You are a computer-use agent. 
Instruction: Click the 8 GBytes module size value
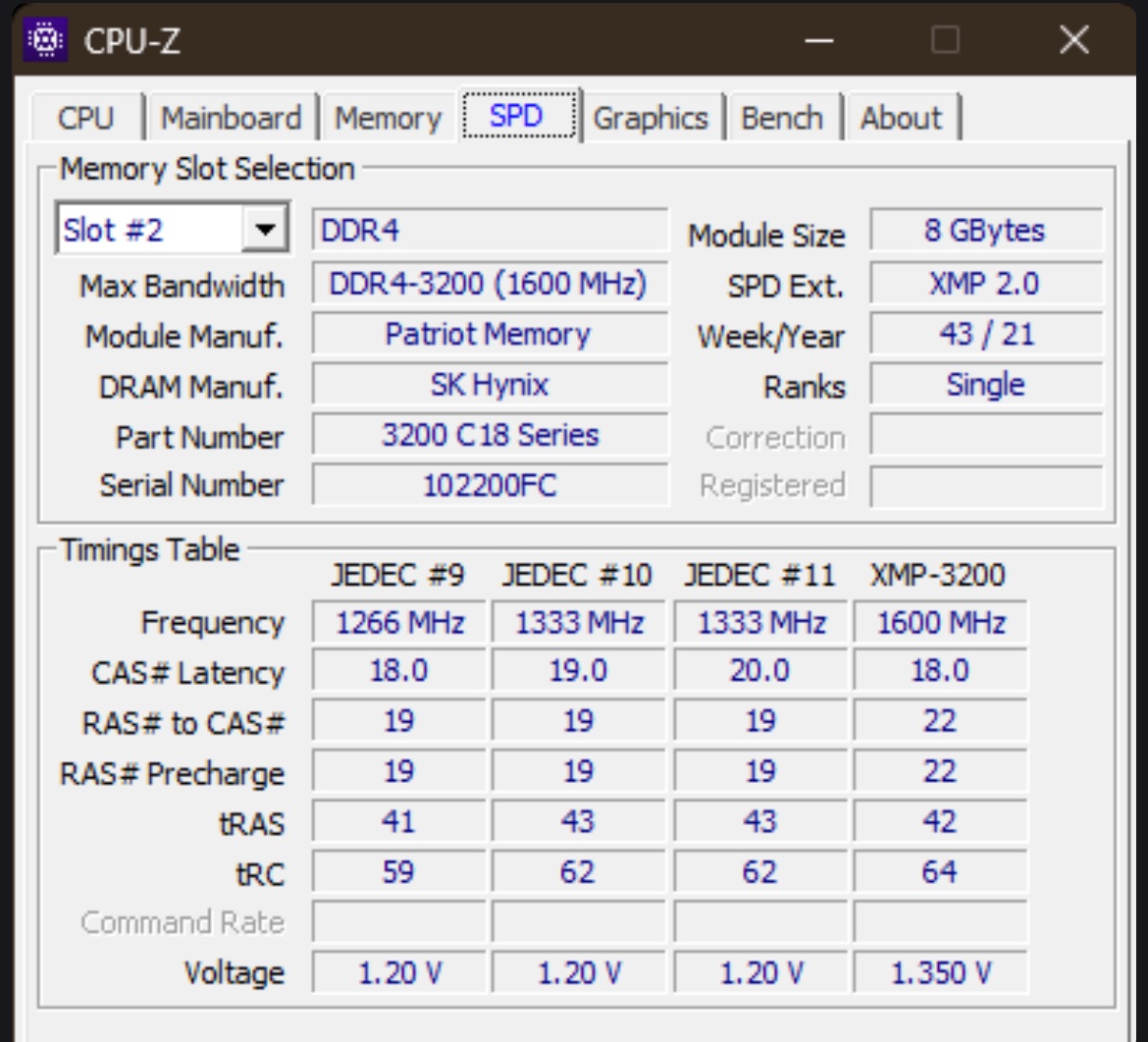[985, 231]
